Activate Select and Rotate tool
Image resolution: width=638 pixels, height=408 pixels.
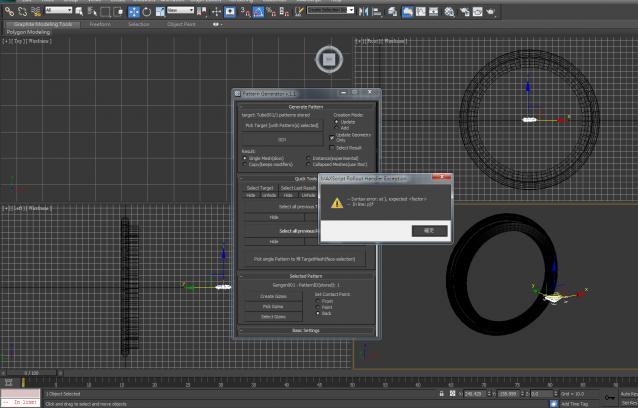pos(146,12)
